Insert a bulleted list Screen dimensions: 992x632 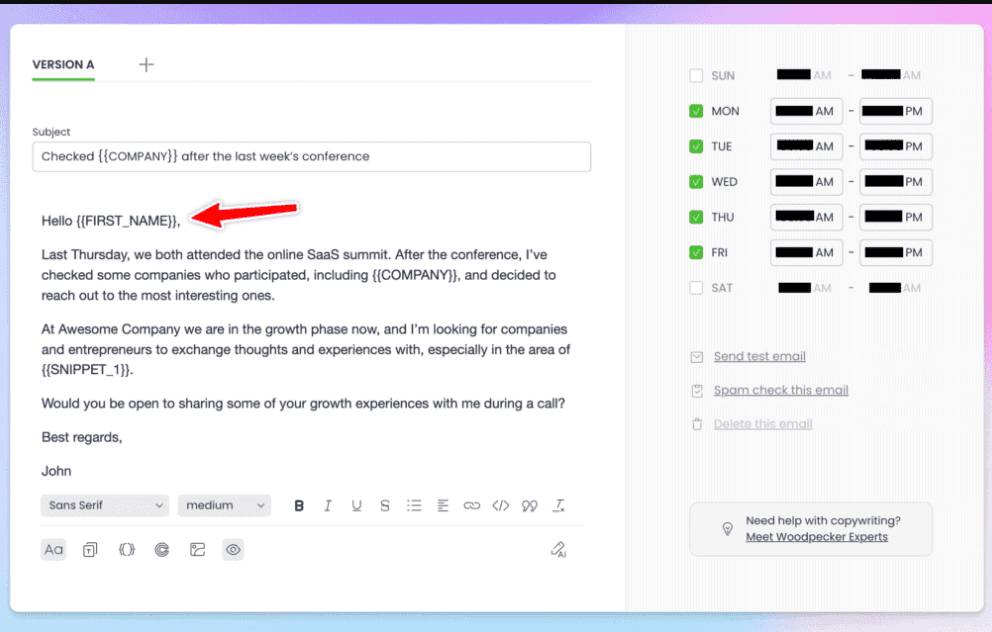[414, 505]
